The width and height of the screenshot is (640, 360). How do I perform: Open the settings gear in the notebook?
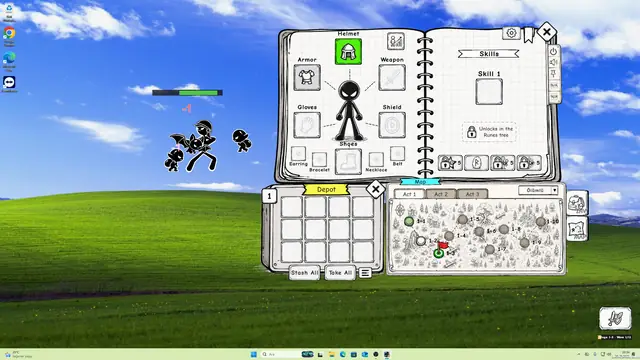point(511,33)
